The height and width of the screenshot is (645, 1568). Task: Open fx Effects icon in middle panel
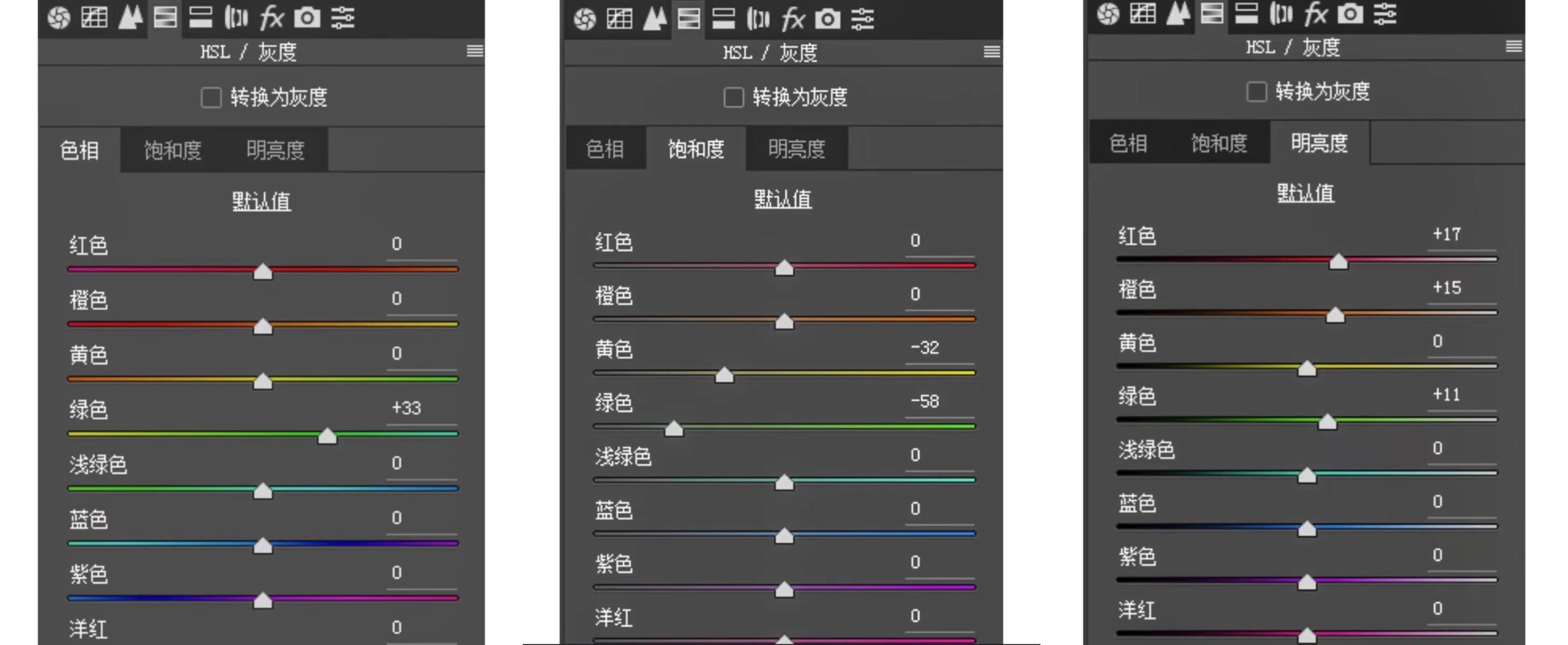793,19
